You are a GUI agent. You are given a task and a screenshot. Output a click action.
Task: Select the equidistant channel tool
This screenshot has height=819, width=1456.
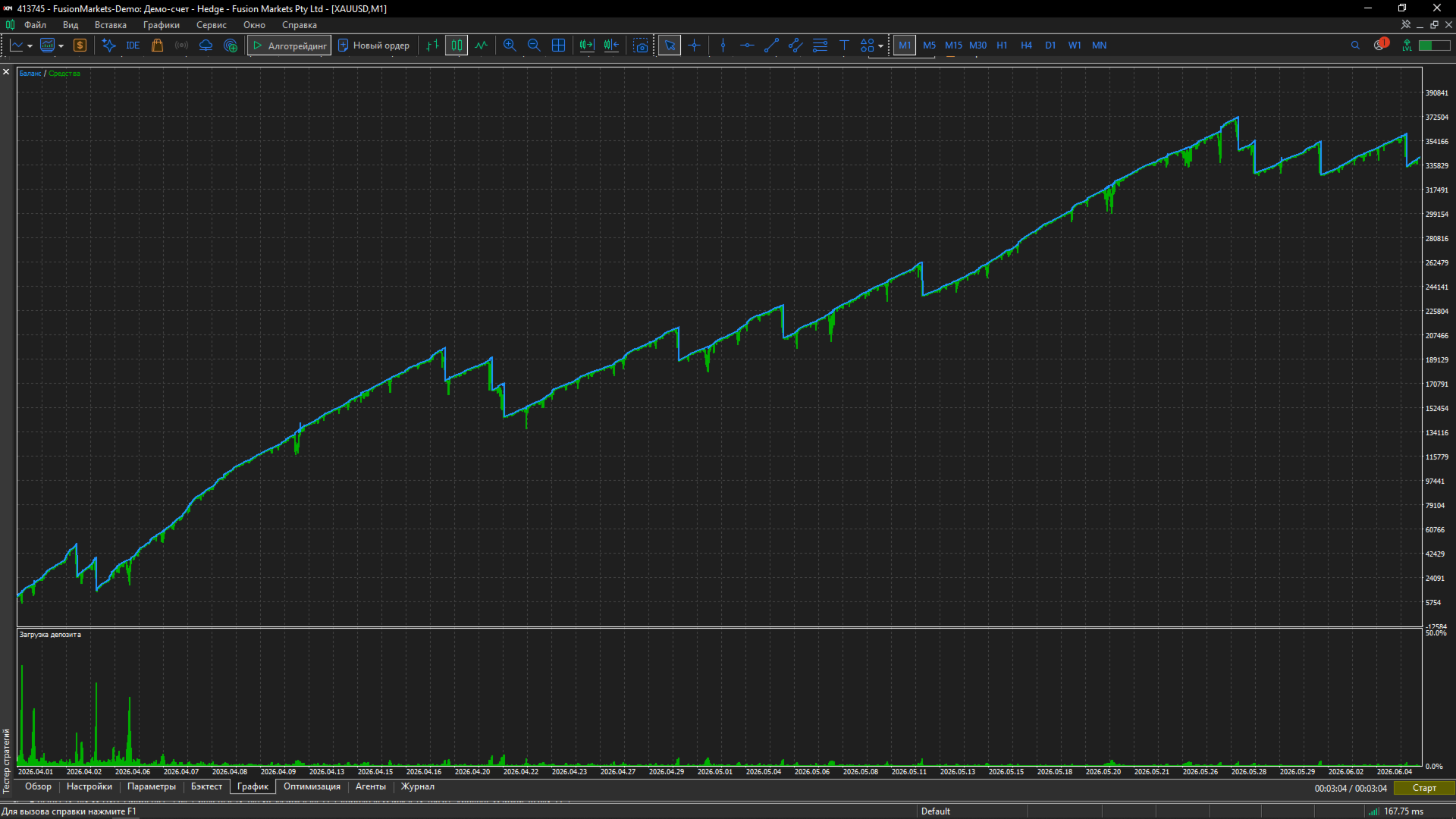[795, 45]
